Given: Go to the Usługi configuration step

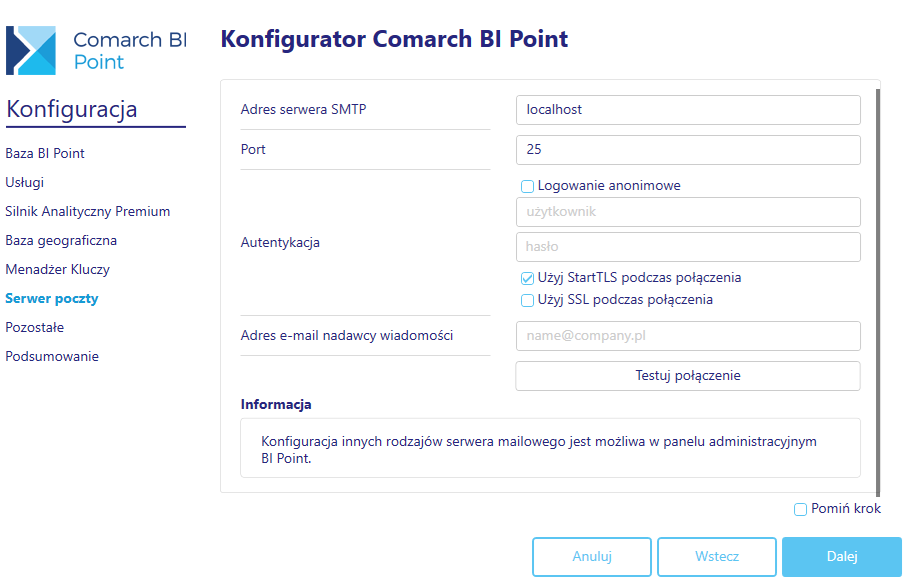Looking at the screenshot, I should pos(25,182).
